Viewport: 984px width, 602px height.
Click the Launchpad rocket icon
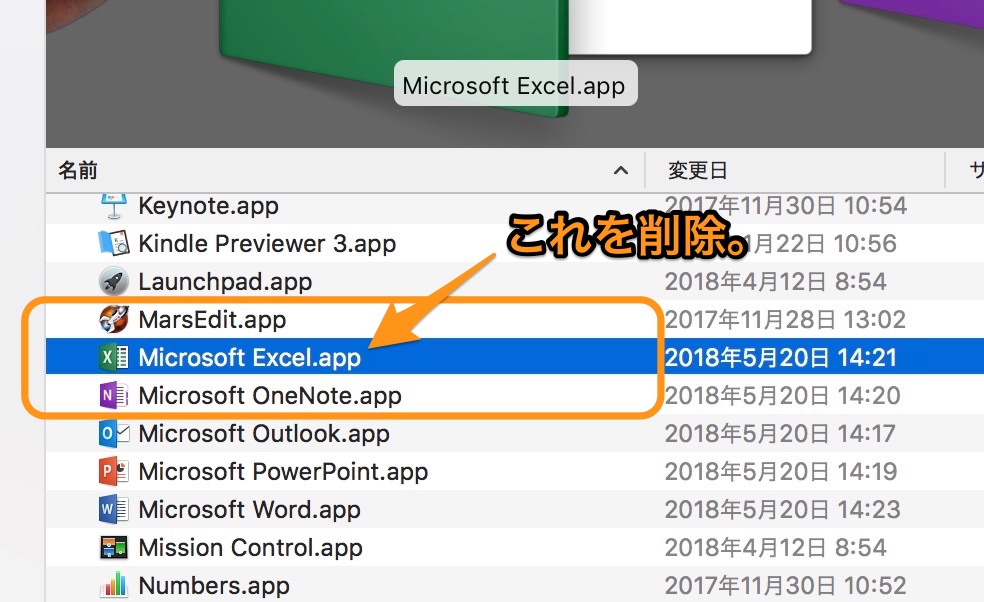tap(114, 281)
